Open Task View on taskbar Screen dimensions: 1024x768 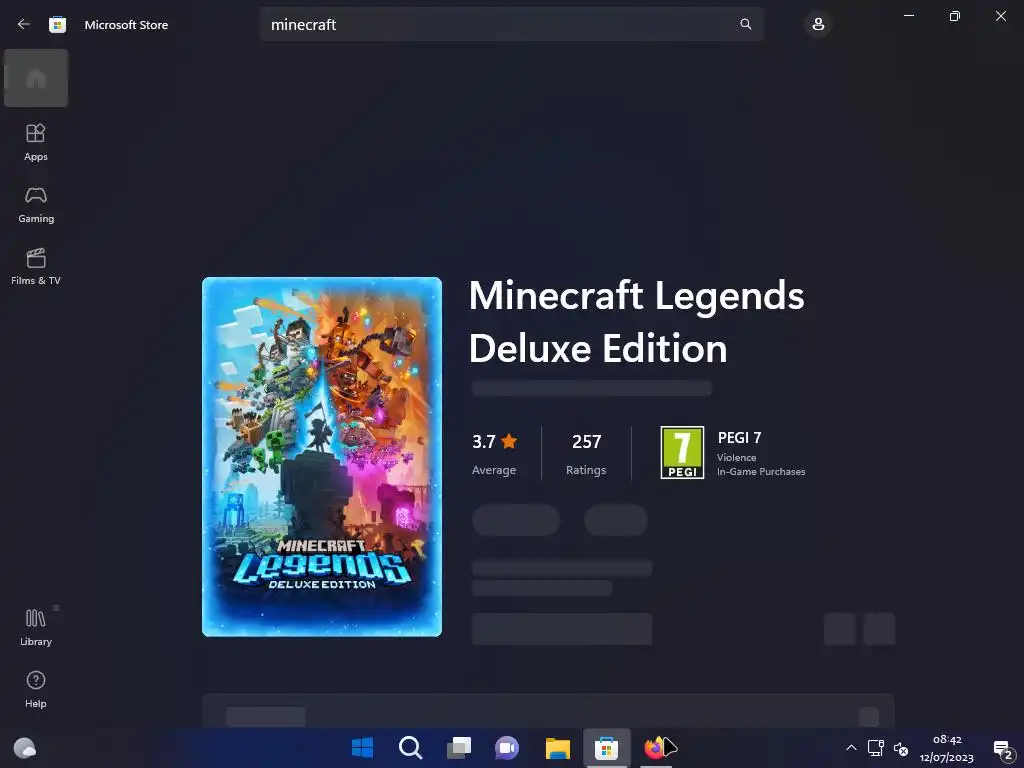459,747
